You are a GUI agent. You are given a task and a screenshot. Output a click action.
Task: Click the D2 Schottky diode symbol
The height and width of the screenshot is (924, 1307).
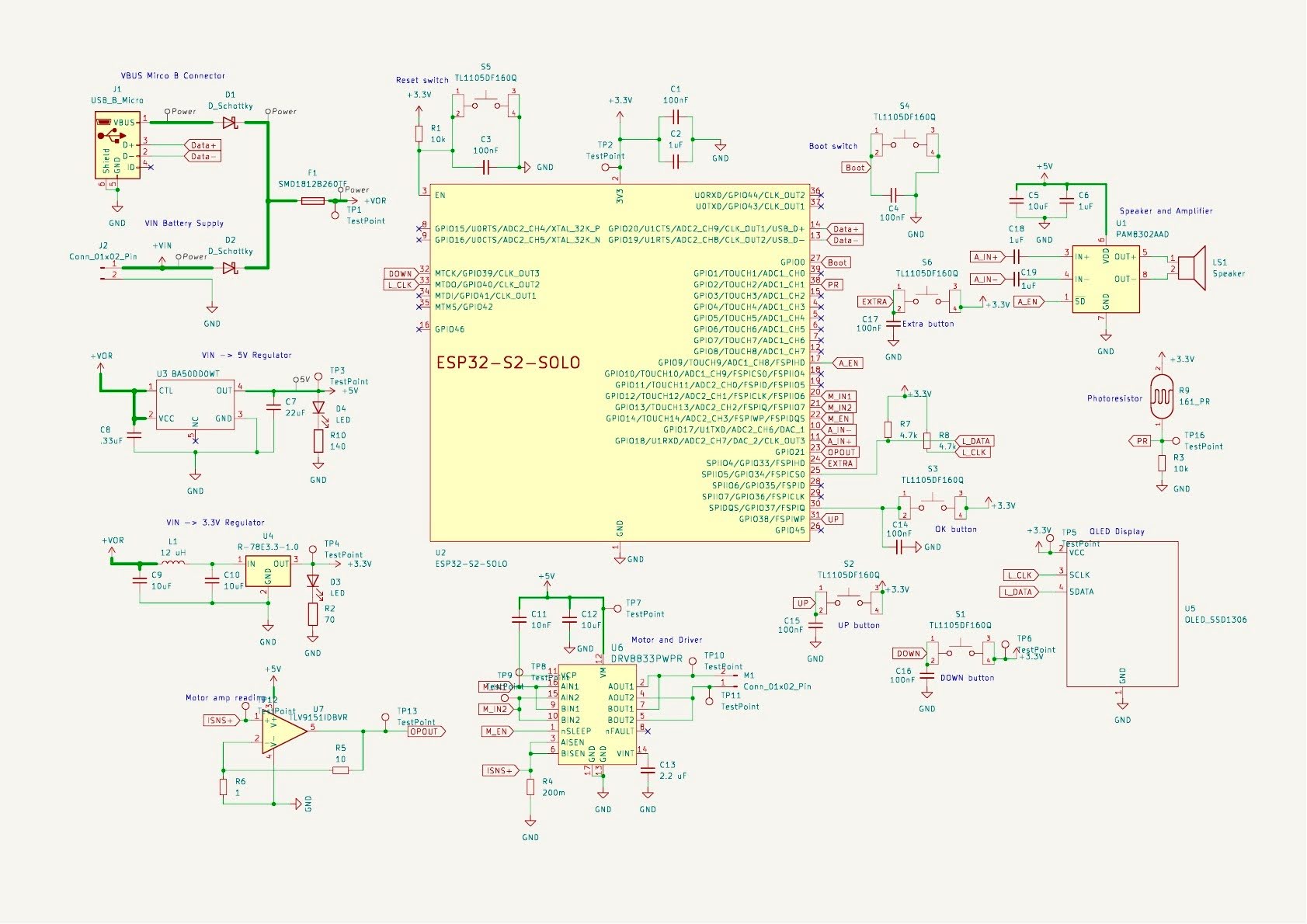[230, 268]
